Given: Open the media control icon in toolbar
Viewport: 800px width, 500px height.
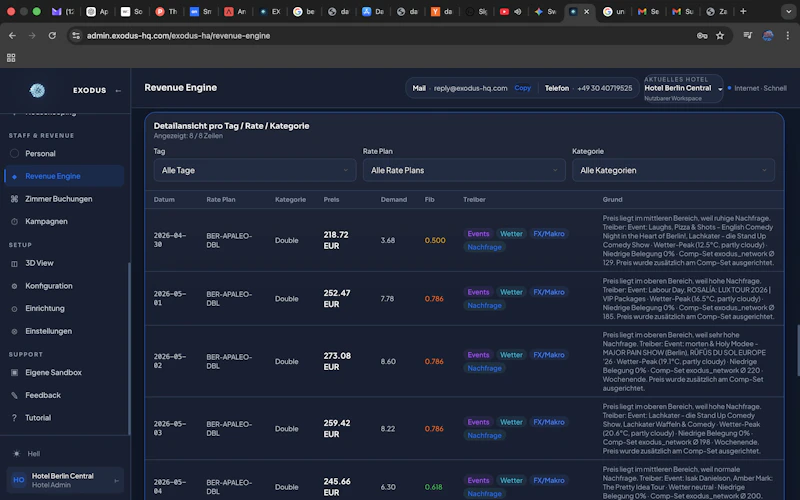Looking at the screenshot, I should [x=747, y=36].
